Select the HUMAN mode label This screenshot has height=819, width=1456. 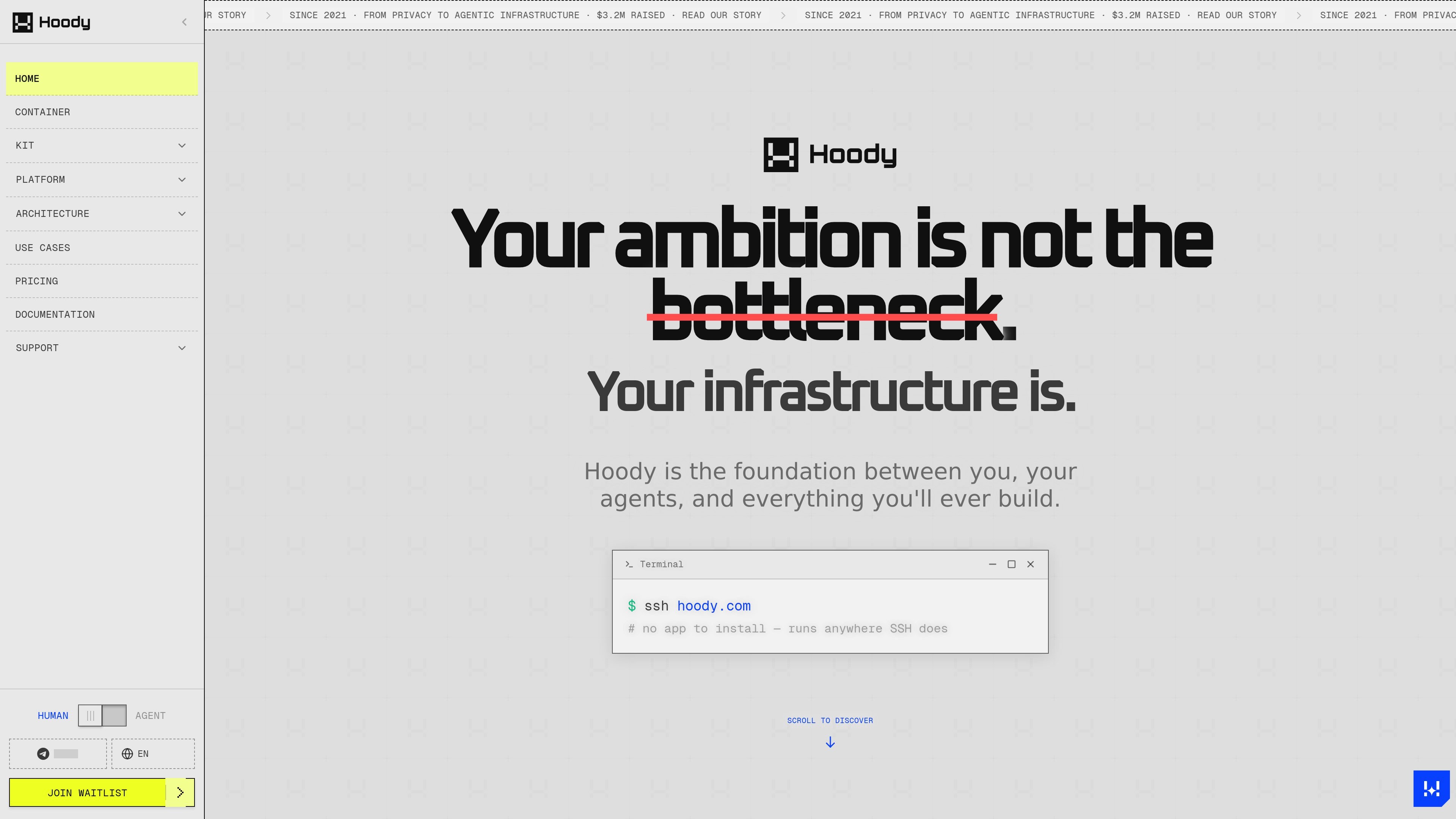53,715
